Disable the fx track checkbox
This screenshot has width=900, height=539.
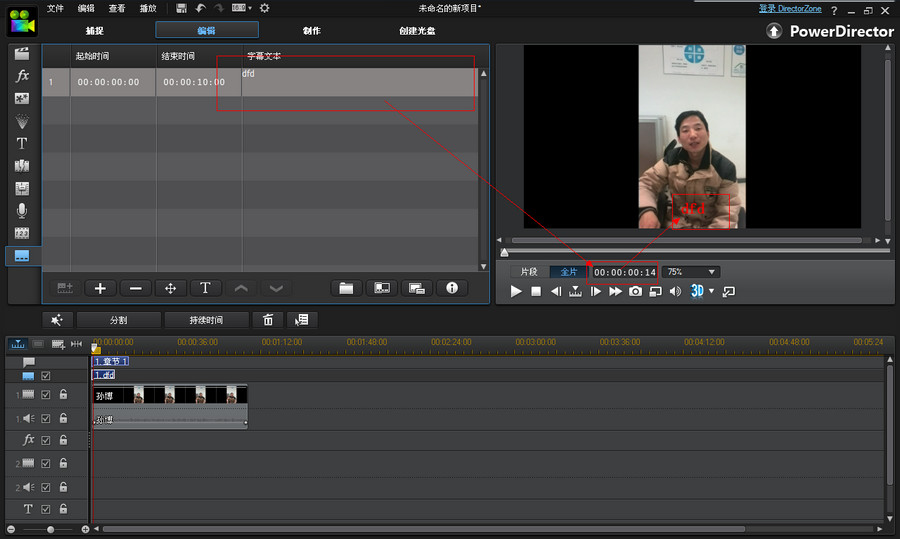click(x=45, y=440)
